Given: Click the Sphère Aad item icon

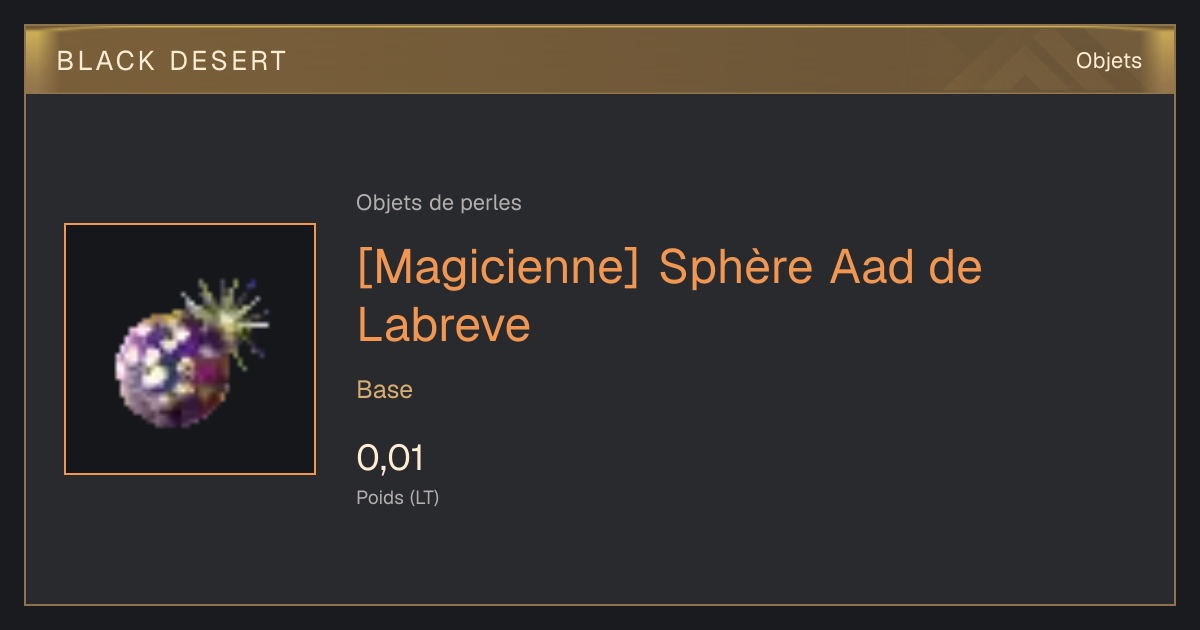Looking at the screenshot, I should pos(190,349).
